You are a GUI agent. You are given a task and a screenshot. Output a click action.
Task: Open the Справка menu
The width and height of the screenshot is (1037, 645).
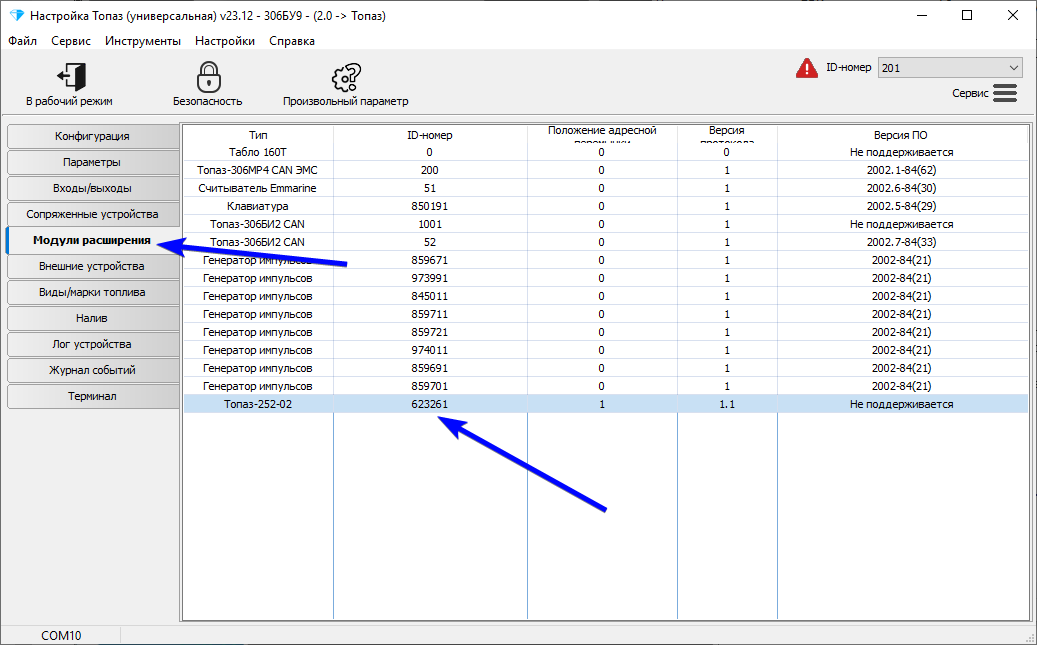(x=292, y=41)
